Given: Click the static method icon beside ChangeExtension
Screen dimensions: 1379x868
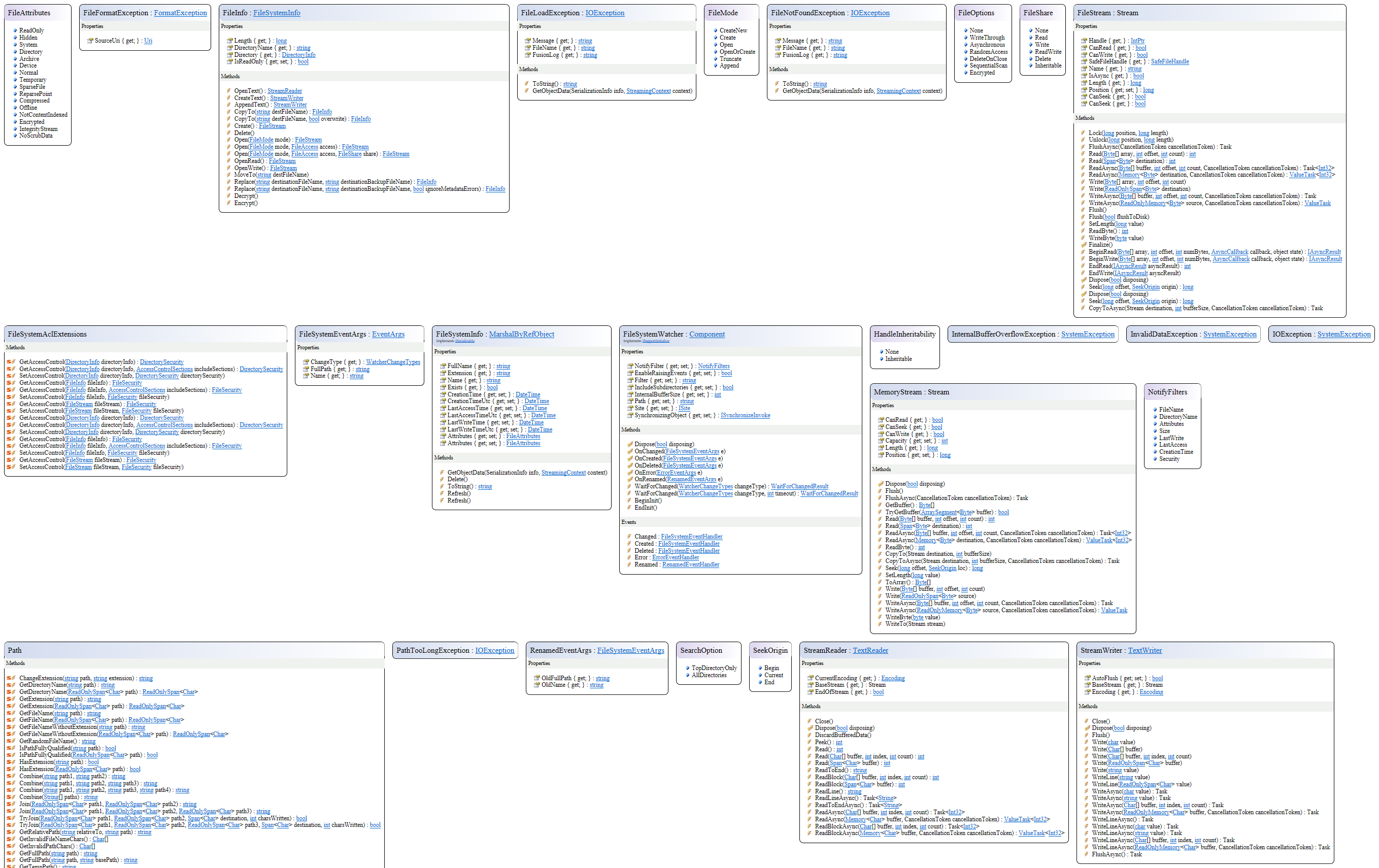Looking at the screenshot, I should 11,678.
